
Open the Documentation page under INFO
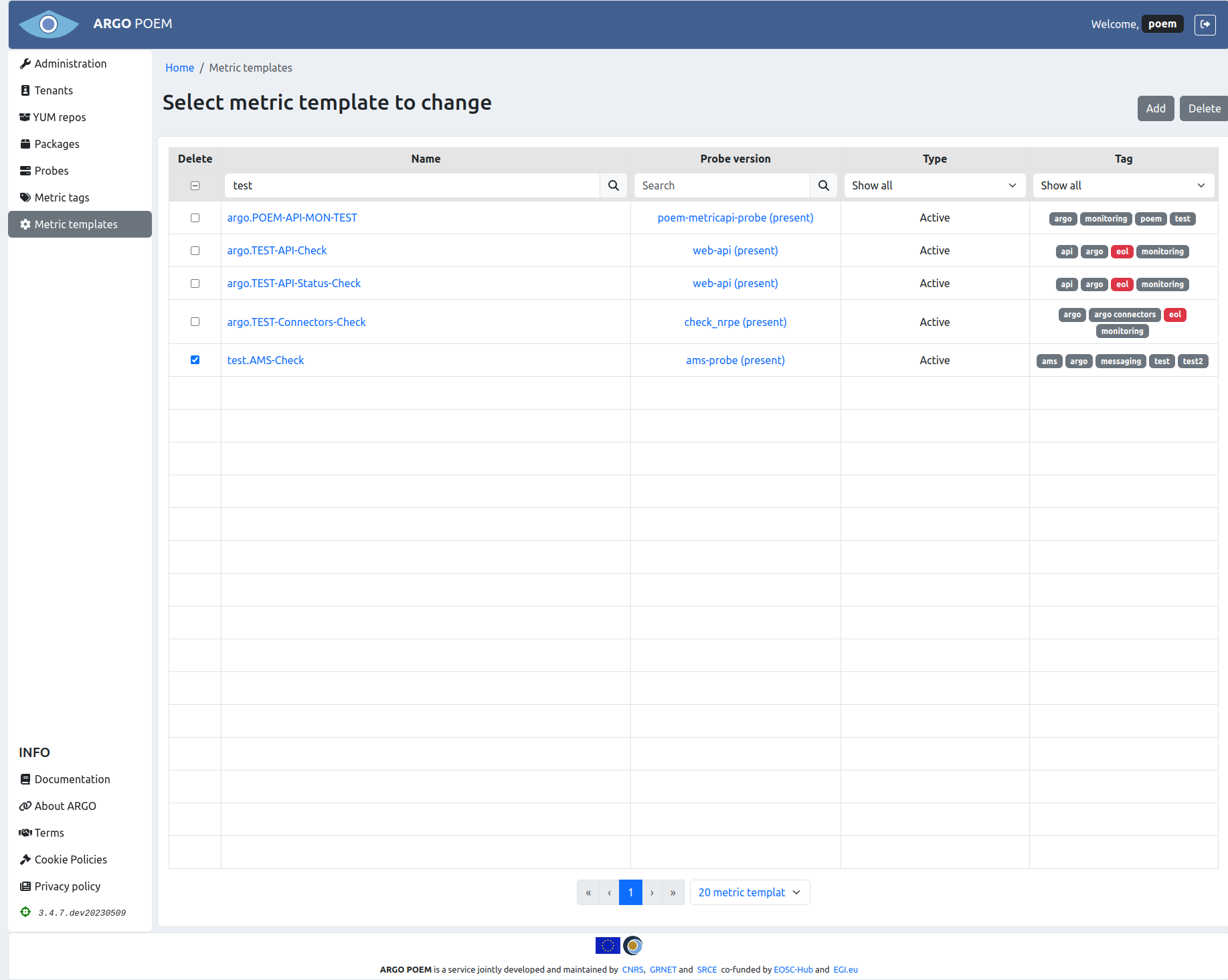coord(72,779)
